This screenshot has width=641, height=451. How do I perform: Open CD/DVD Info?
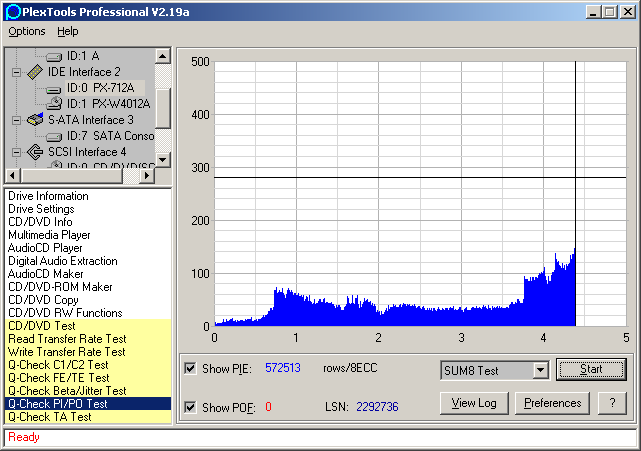88,222
